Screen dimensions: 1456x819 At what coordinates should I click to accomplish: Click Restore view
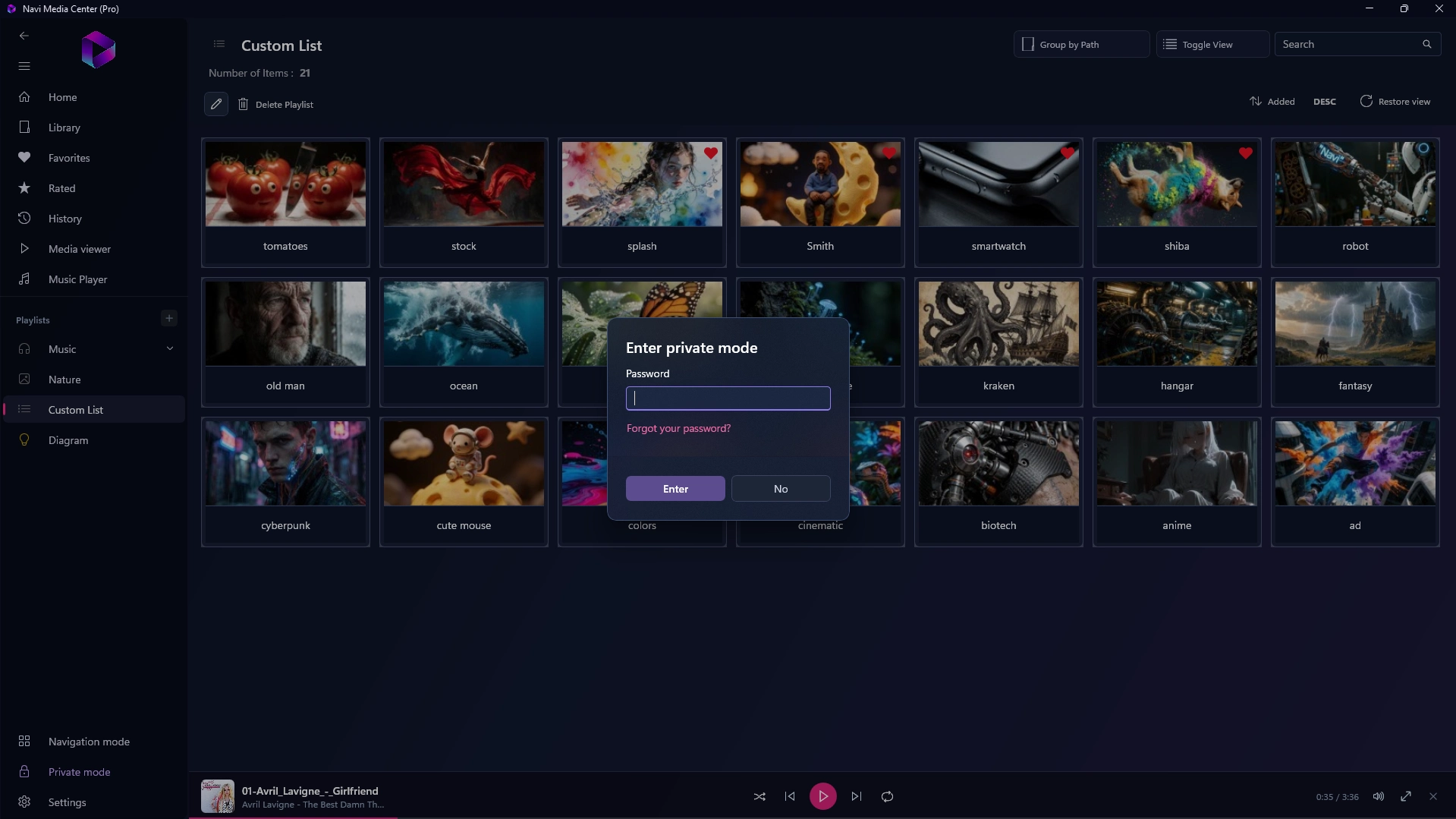point(1395,102)
